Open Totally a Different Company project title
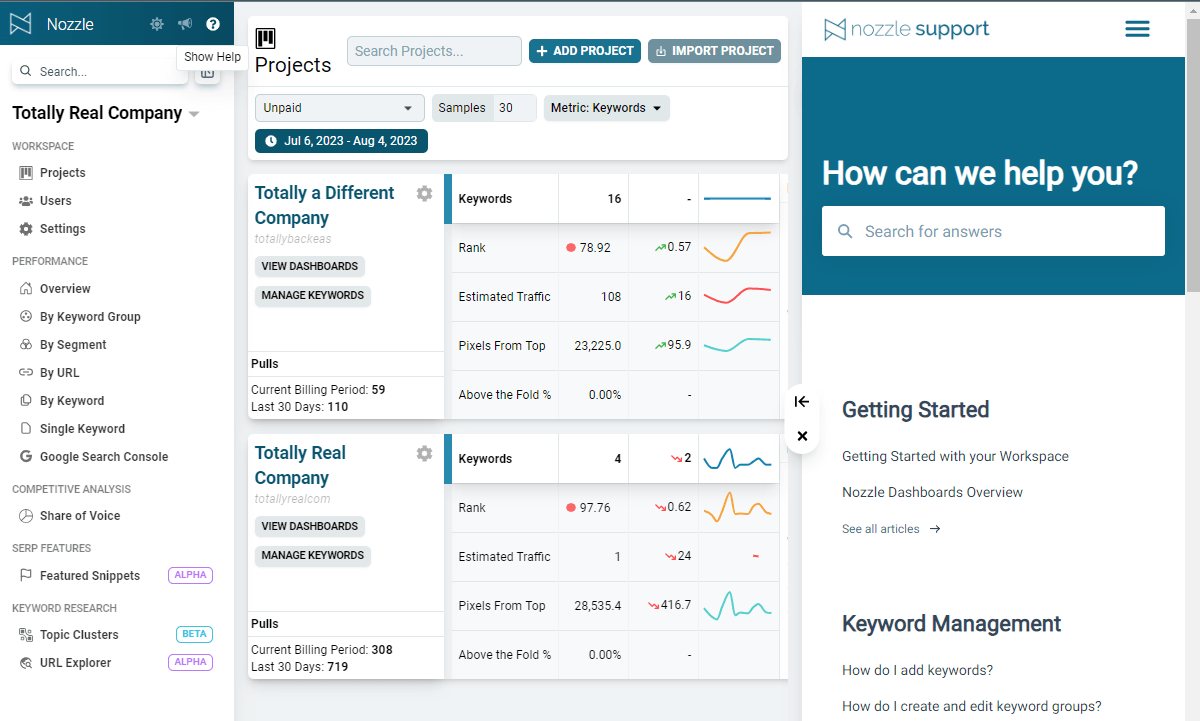Viewport: 1200px width, 721px height. pos(325,205)
